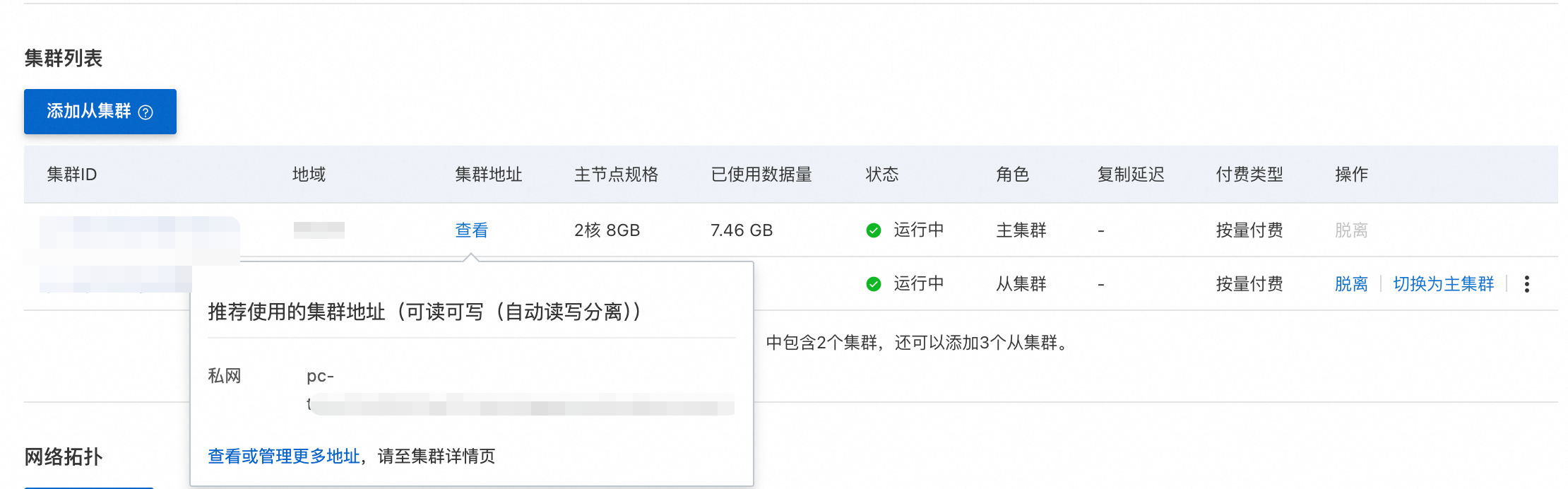Click the 集群地址 column header
Screen dimensions: 1568x489
(x=488, y=175)
